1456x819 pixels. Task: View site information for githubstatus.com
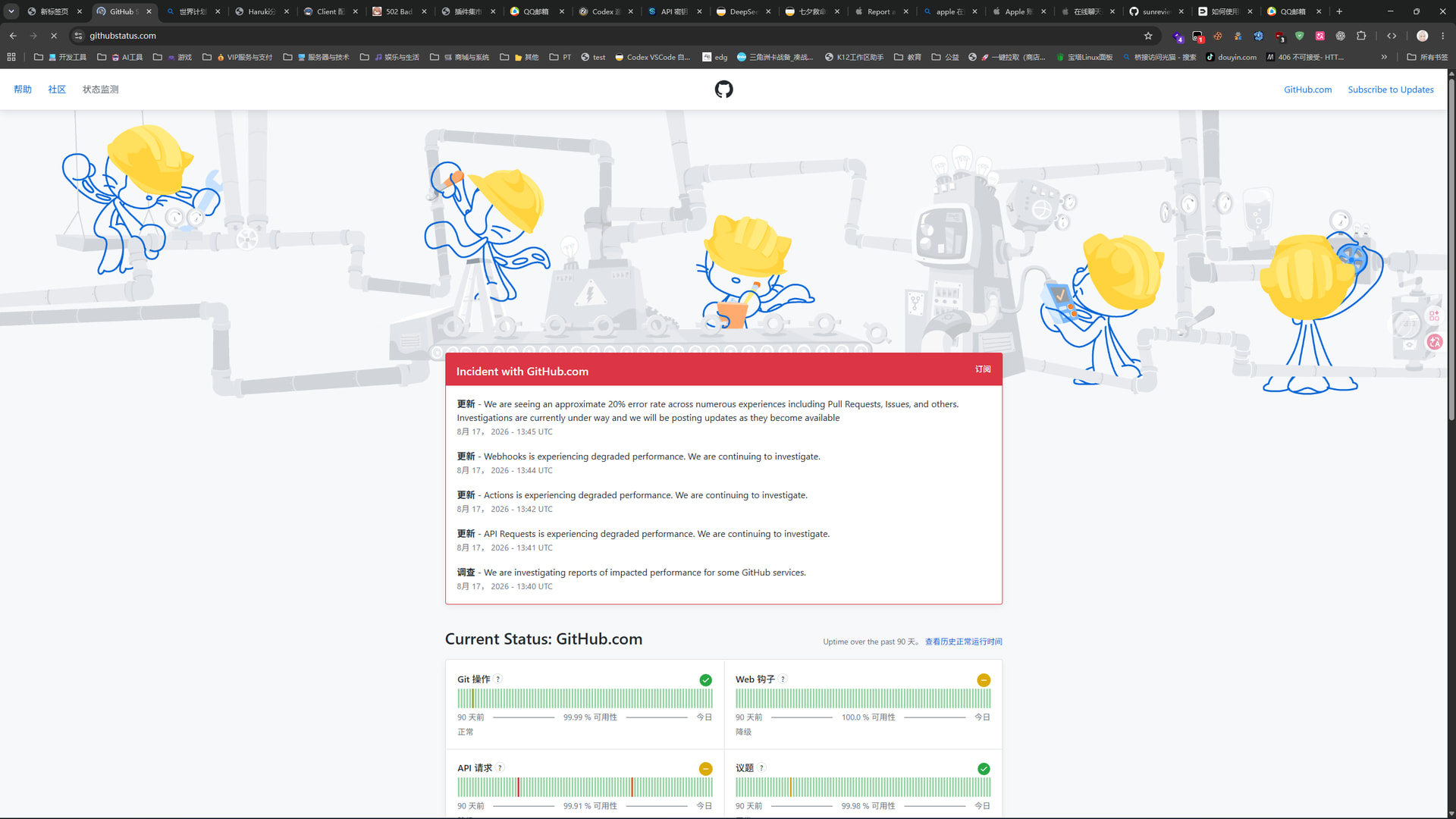coord(78,36)
